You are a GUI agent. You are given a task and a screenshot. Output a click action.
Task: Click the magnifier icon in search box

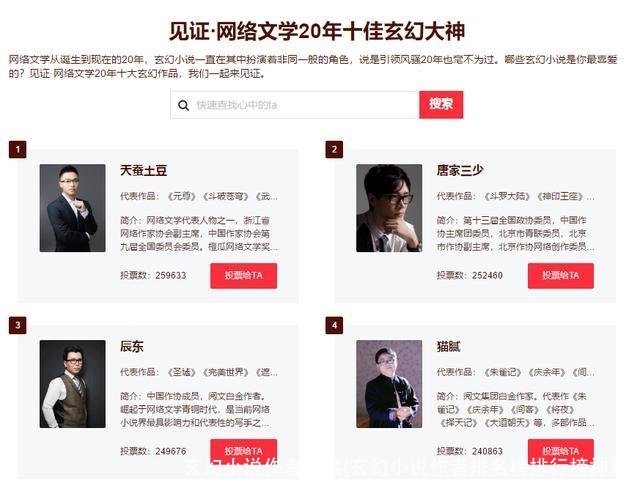(x=183, y=105)
